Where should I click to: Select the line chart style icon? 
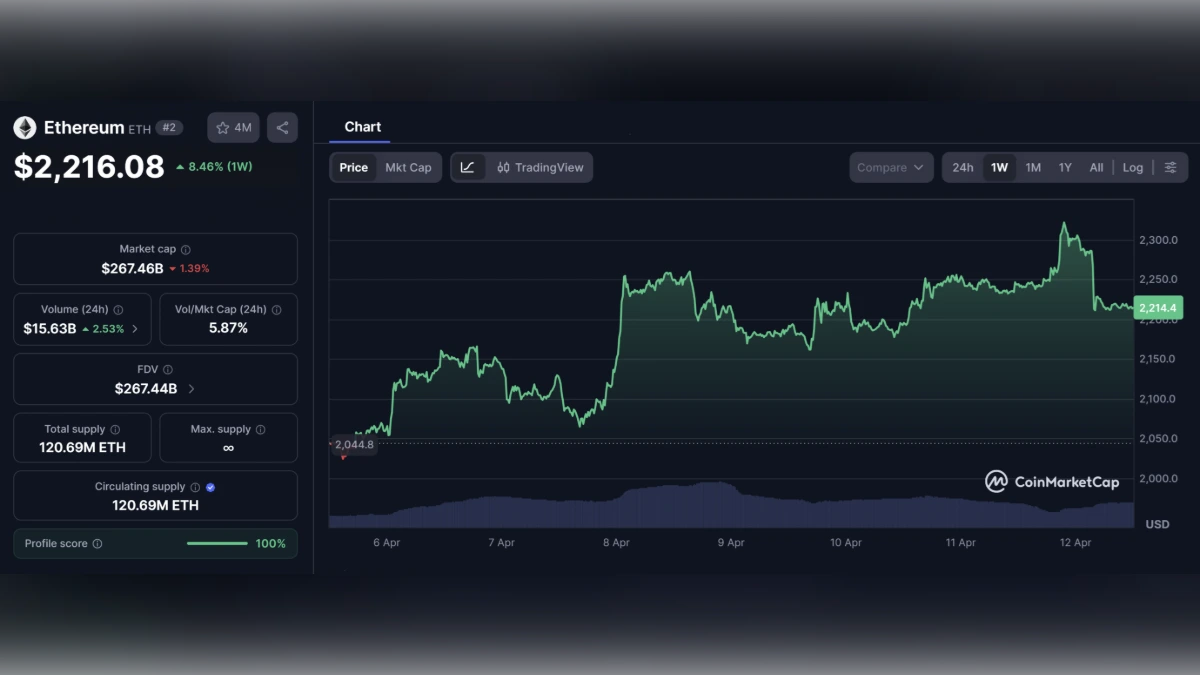point(467,167)
